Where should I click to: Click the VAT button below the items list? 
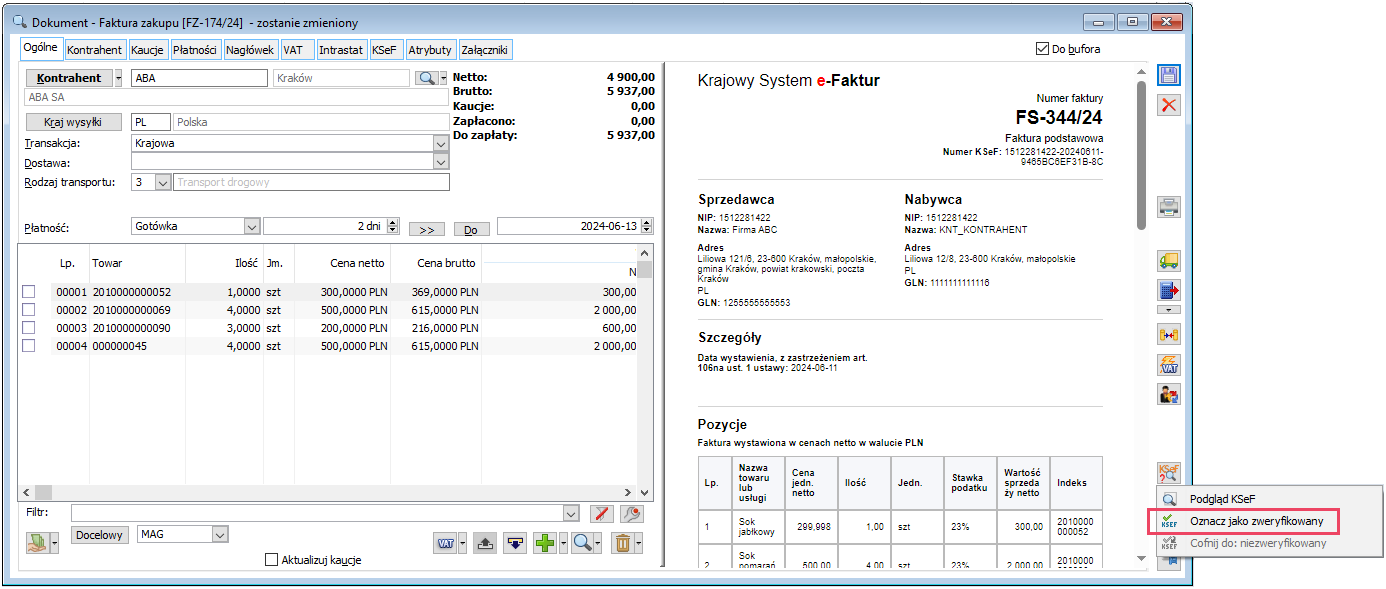[x=444, y=543]
